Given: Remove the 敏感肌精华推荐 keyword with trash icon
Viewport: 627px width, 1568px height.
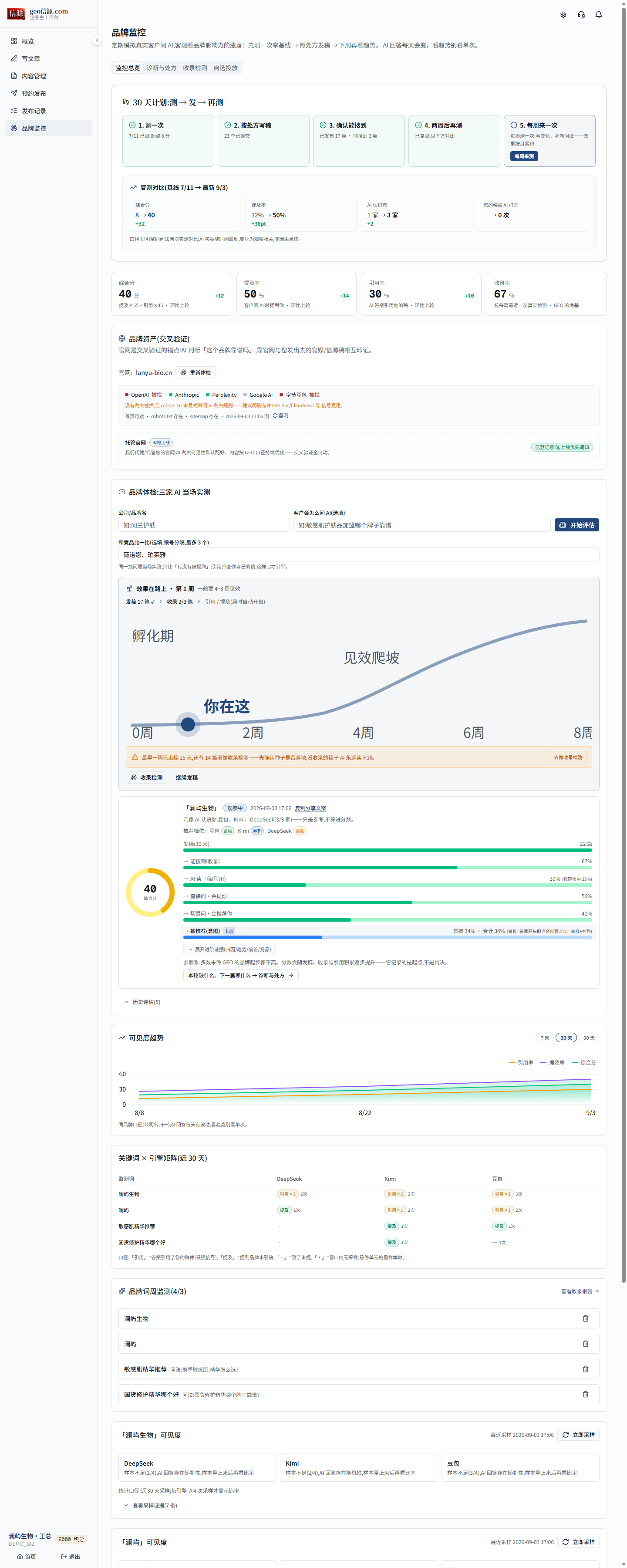Looking at the screenshot, I should 585,1369.
